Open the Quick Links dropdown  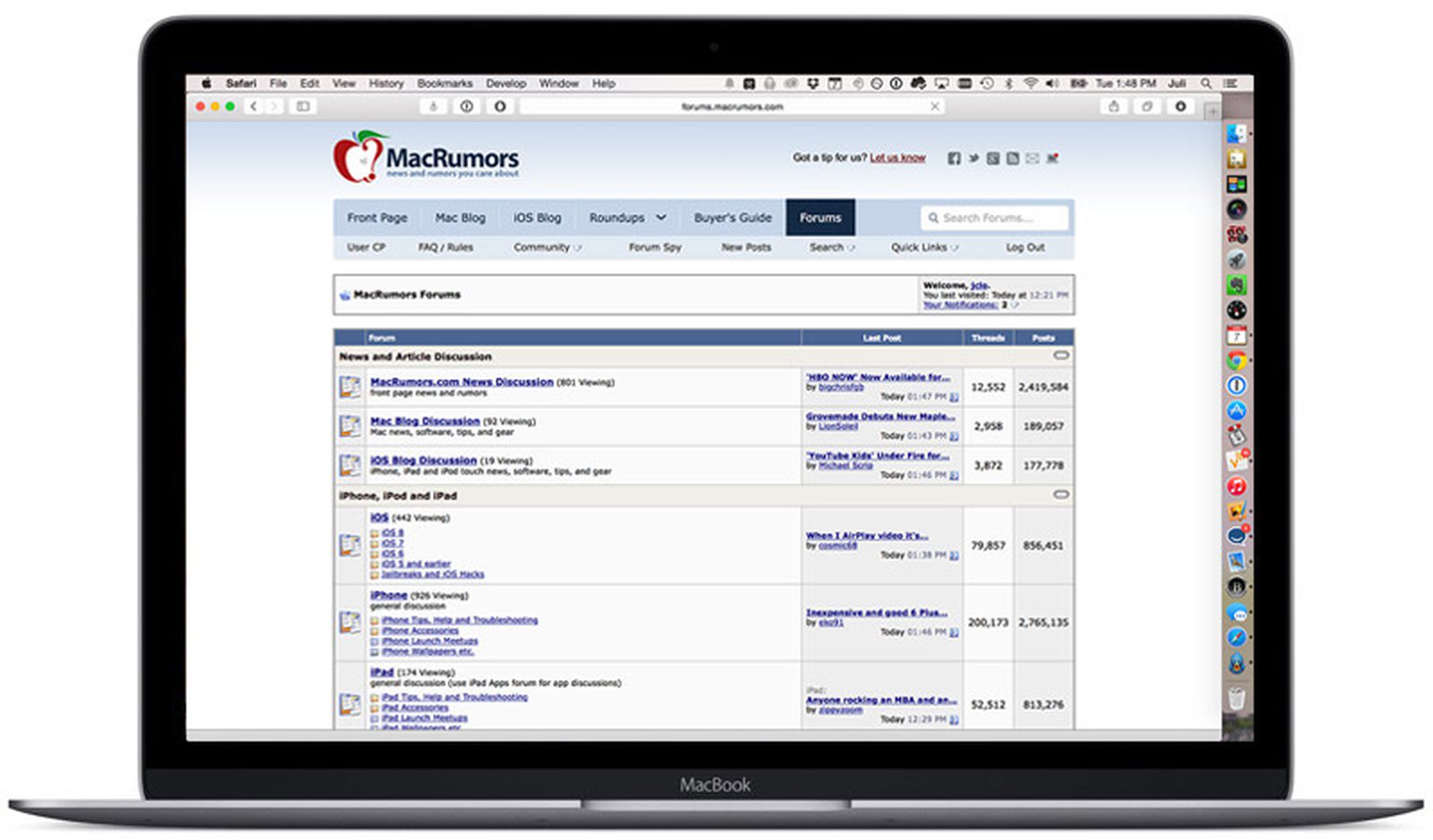(922, 247)
